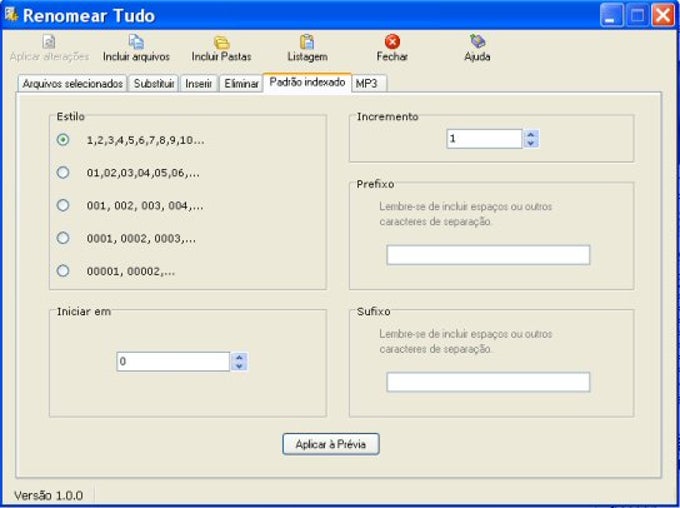The image size is (680, 508).
Task: Open Ajuda help book icon
Action: [x=477, y=42]
